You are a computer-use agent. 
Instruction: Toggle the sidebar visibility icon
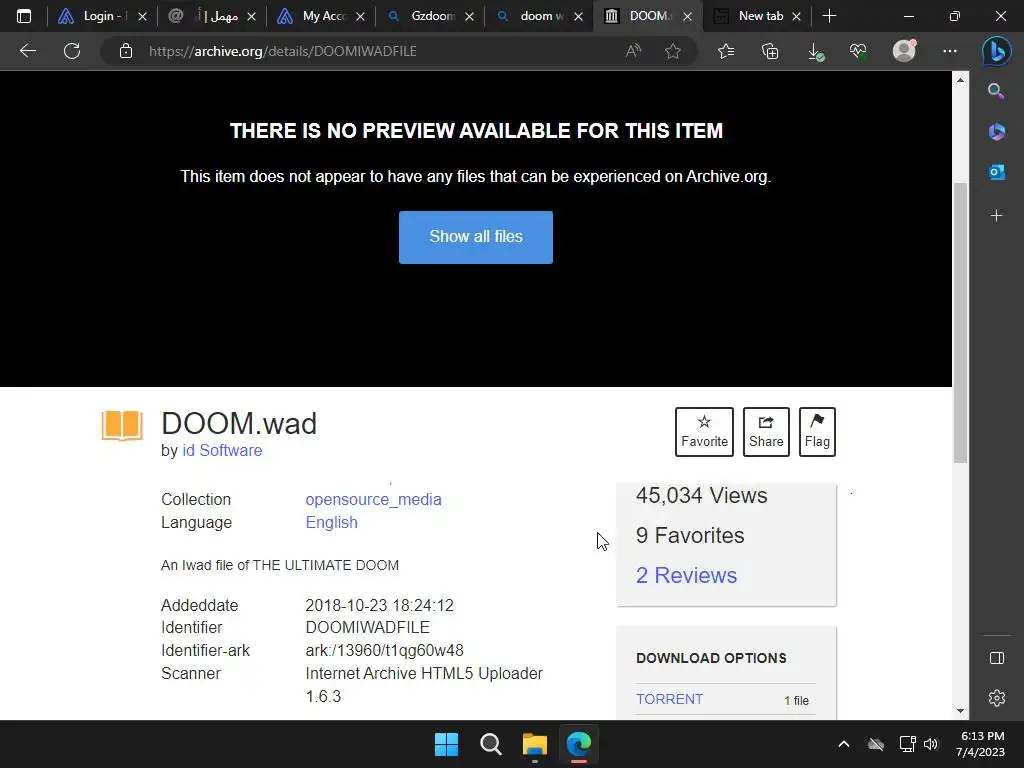(997, 658)
